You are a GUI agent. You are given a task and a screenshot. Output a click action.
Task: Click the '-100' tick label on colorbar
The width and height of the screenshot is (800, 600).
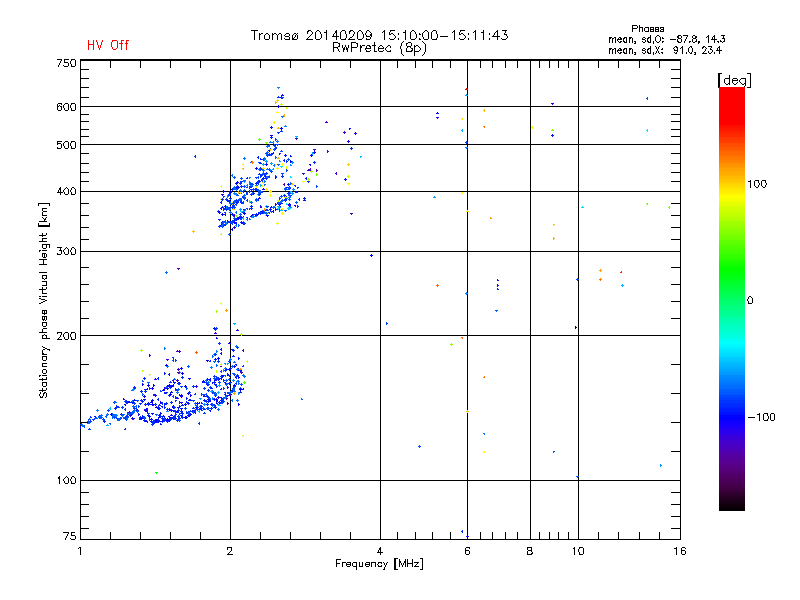click(x=761, y=417)
